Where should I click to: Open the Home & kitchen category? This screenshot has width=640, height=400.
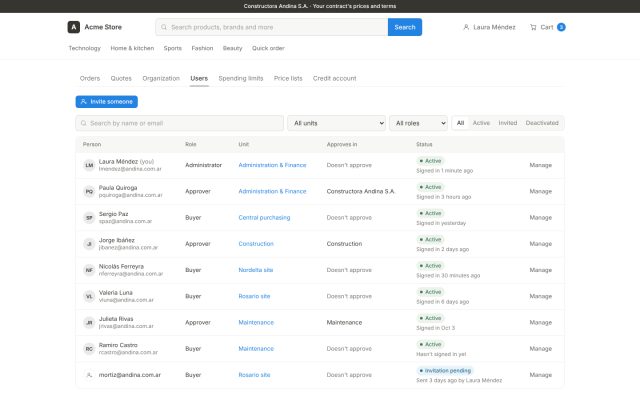[132, 48]
